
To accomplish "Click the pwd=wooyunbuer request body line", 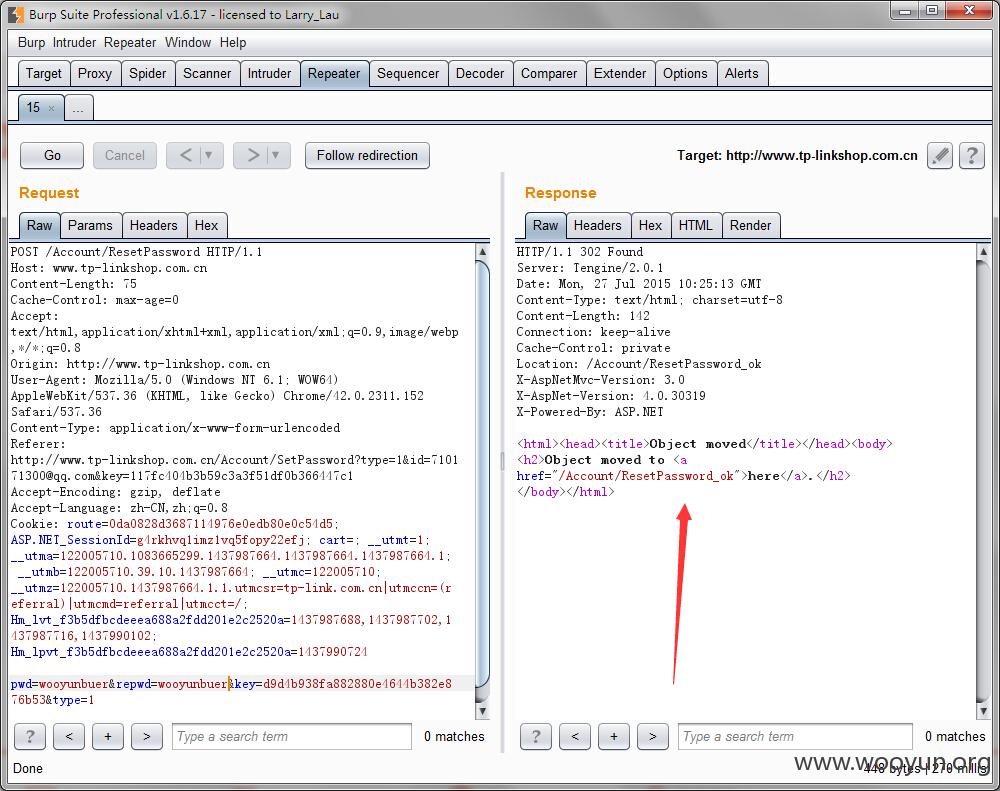I will (x=232, y=692).
